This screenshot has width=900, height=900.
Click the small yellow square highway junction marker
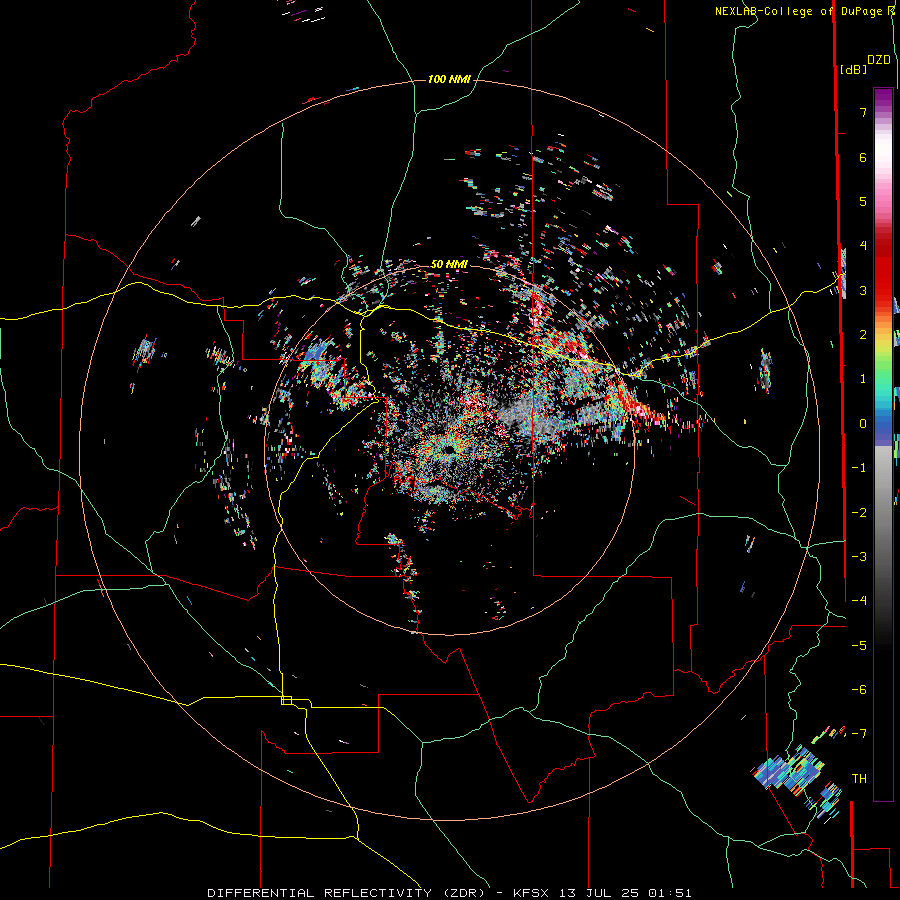(286, 700)
